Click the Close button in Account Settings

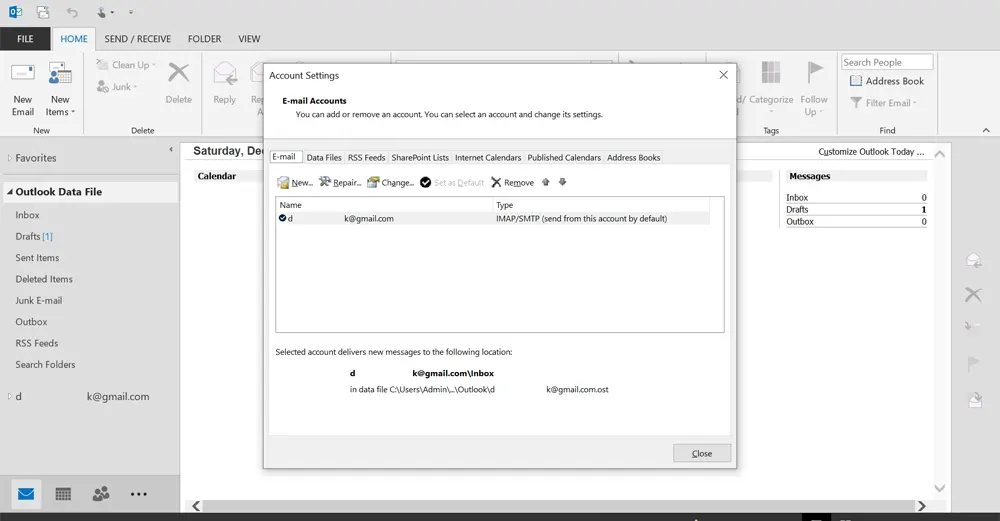(702, 453)
